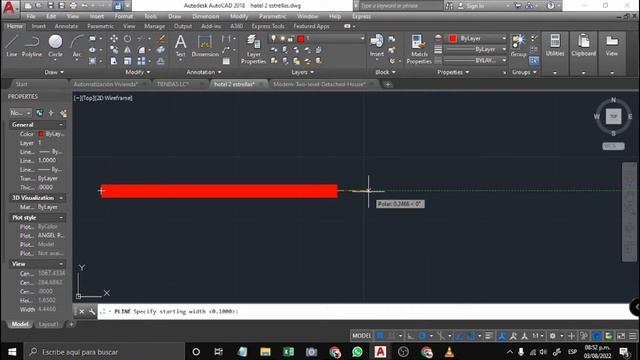This screenshot has width=640, height=360.
Task: Click the Table annotation icon
Action: 226,61
